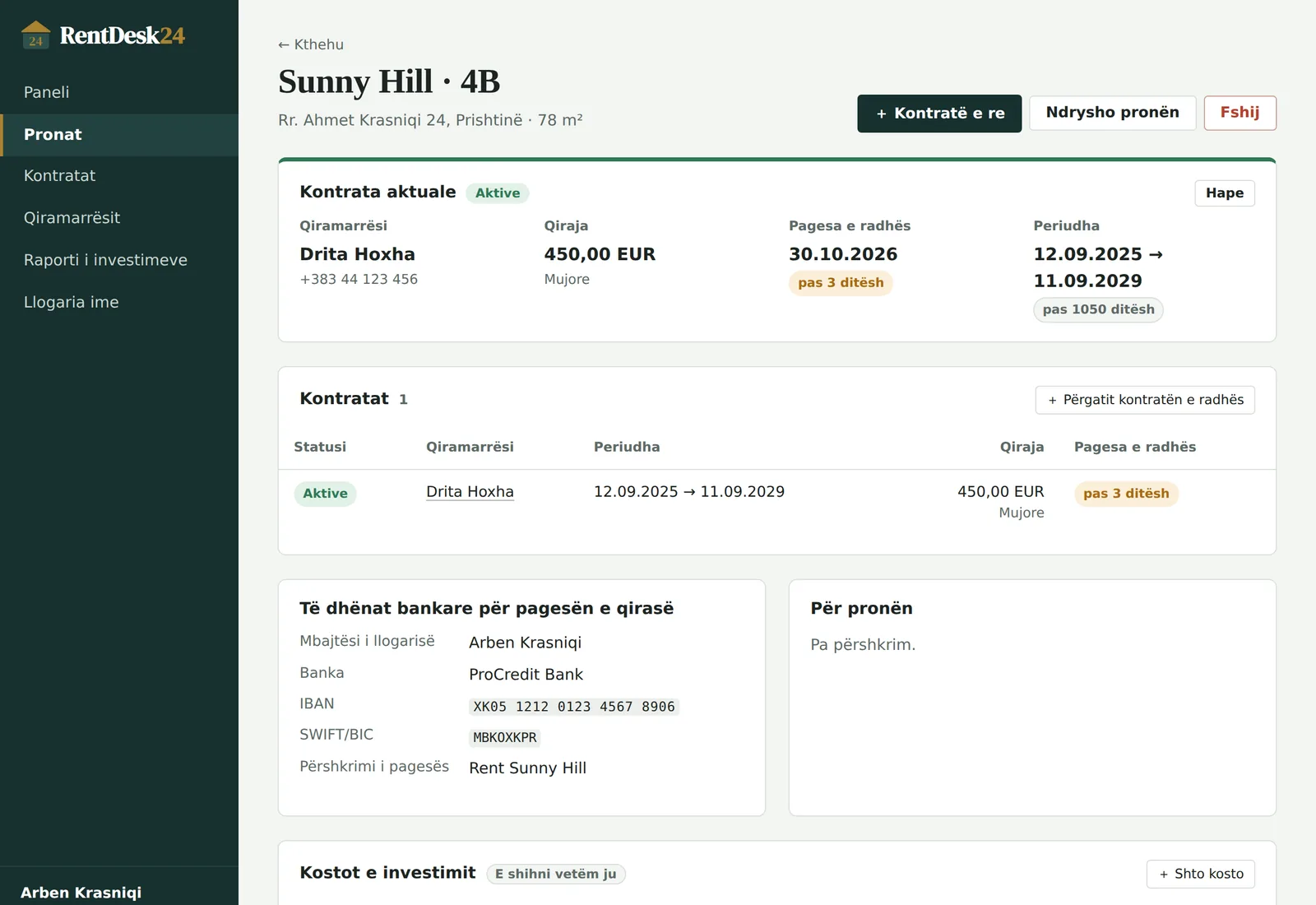Create a new contract with Kontratë e re

click(x=939, y=114)
